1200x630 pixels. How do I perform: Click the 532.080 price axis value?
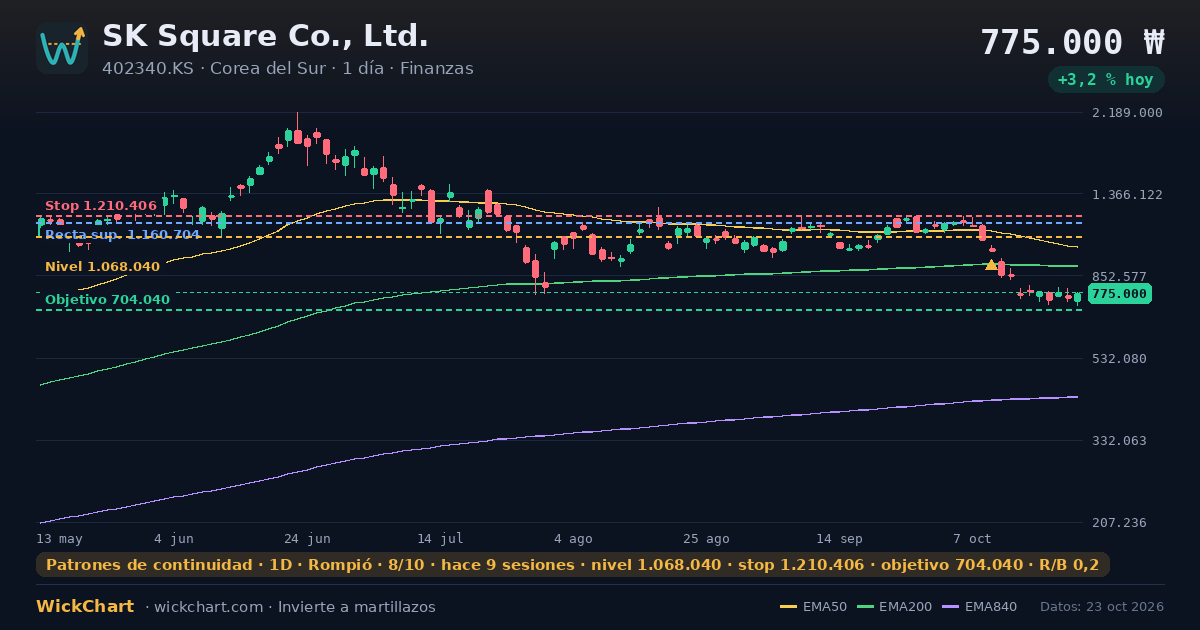(x=1120, y=359)
